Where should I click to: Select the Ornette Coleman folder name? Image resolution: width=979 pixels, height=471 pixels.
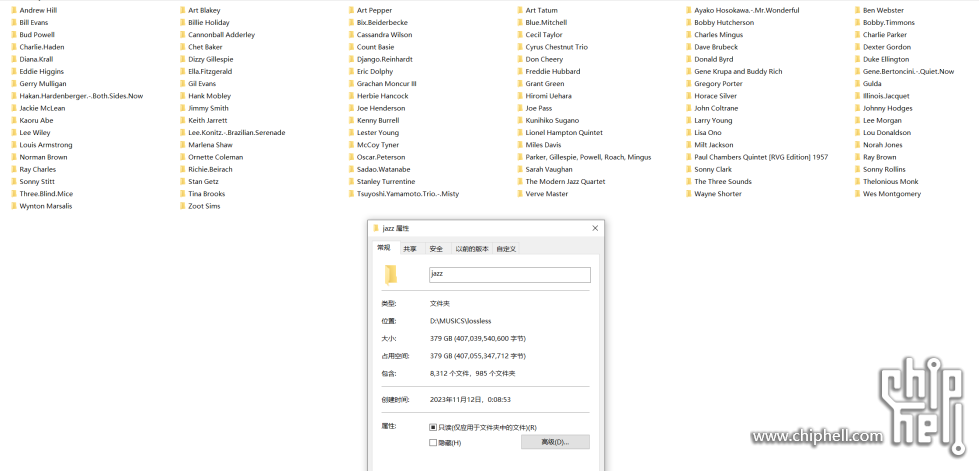click(x=215, y=157)
